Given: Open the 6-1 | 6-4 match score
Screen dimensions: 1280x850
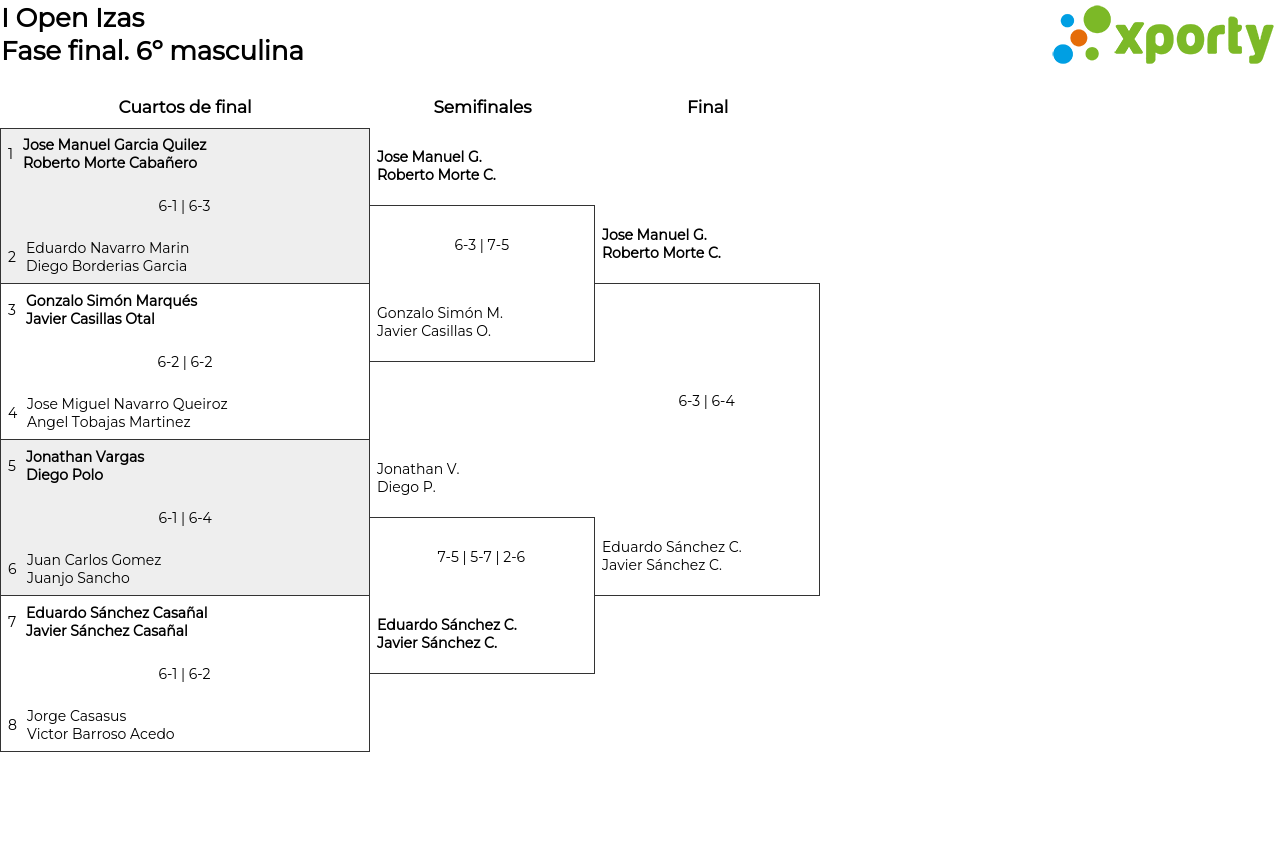Looking at the screenshot, I should (x=184, y=518).
